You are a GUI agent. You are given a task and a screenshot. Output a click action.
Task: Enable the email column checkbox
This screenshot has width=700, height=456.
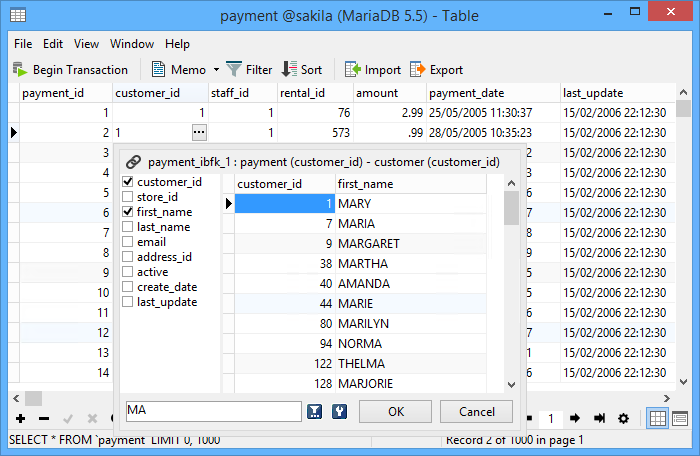coord(128,242)
